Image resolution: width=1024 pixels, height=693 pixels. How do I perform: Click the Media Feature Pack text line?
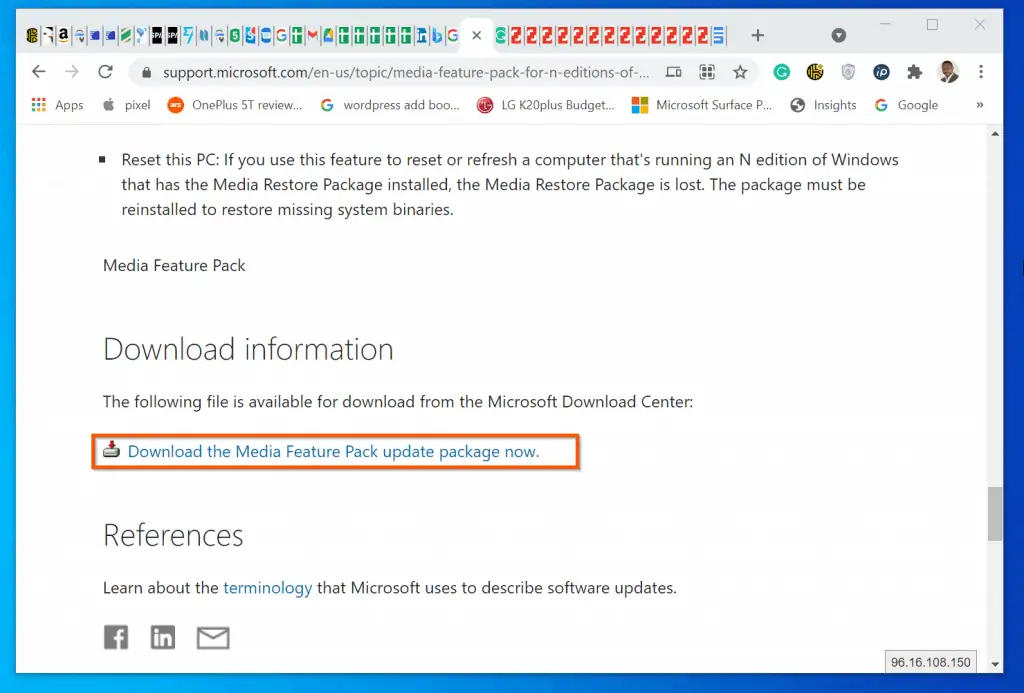click(x=174, y=265)
